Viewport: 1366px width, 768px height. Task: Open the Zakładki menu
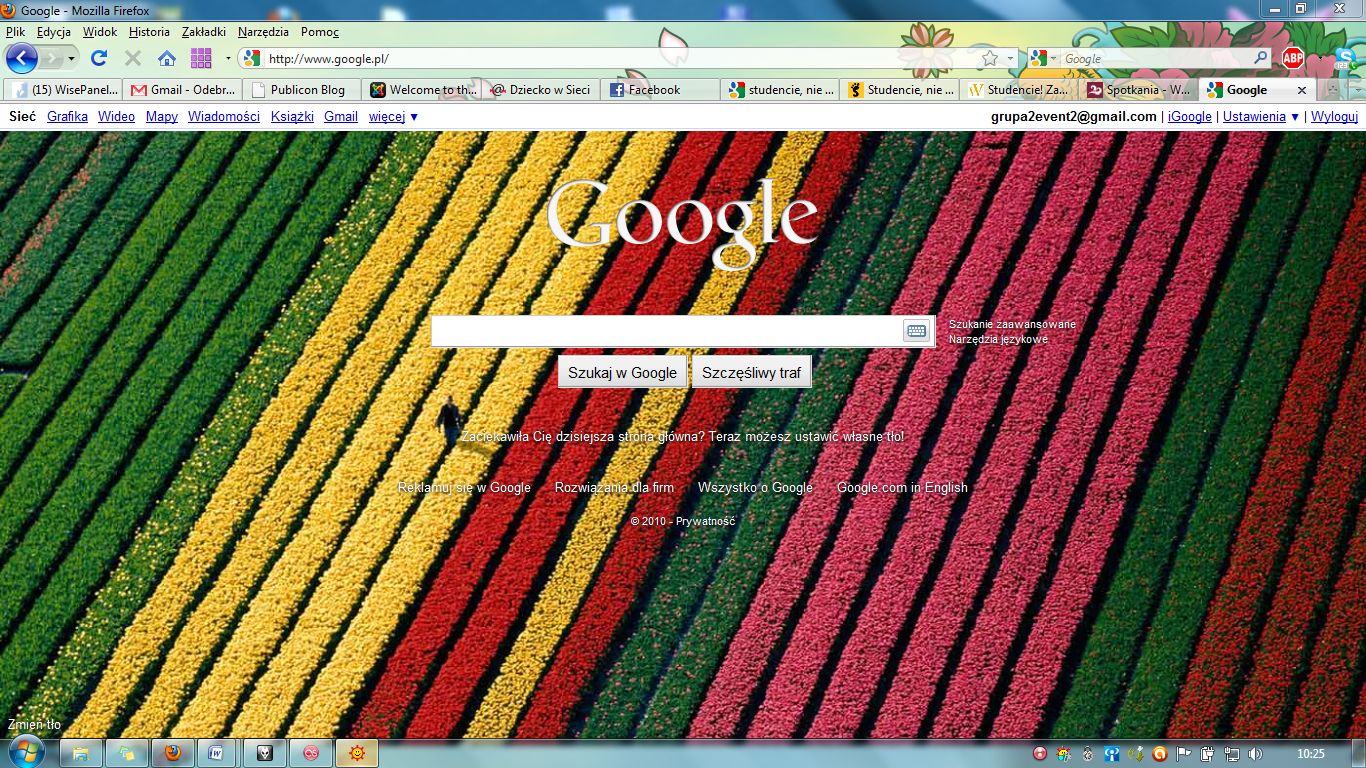point(204,32)
